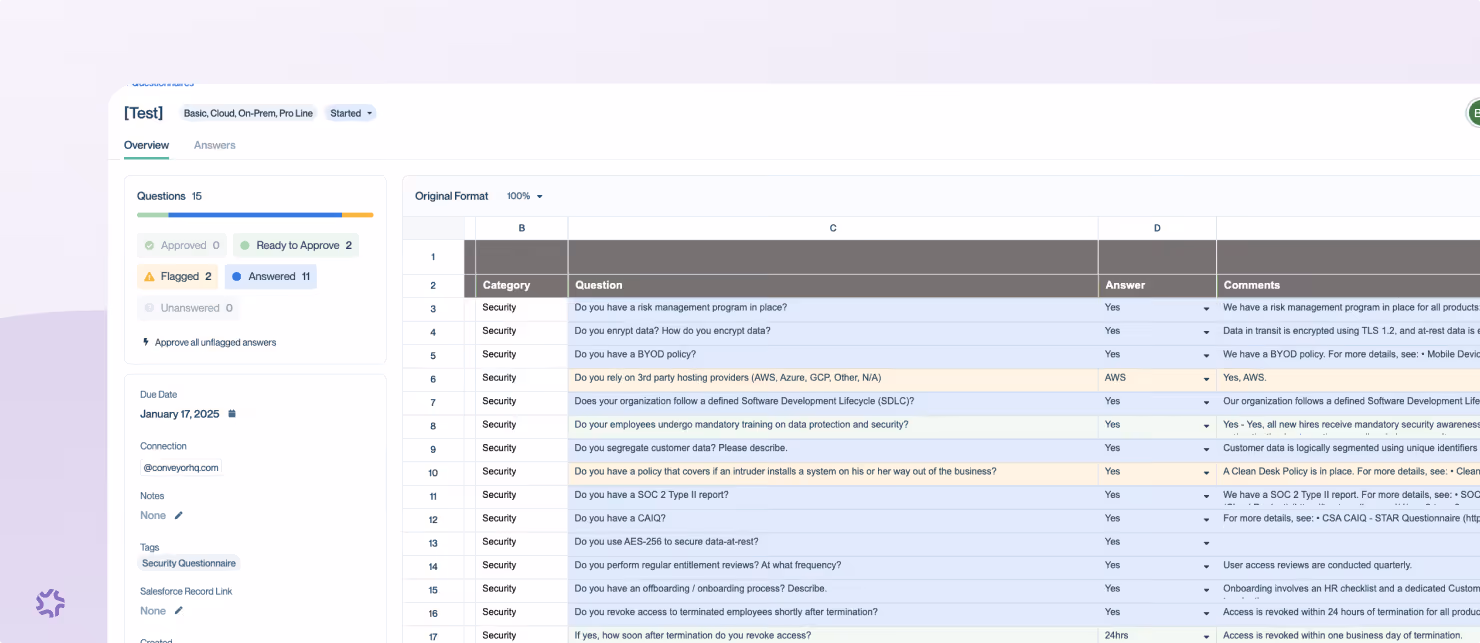The image size is (1480, 643).
Task: Click the Answer header cell
Action: [1157, 285]
